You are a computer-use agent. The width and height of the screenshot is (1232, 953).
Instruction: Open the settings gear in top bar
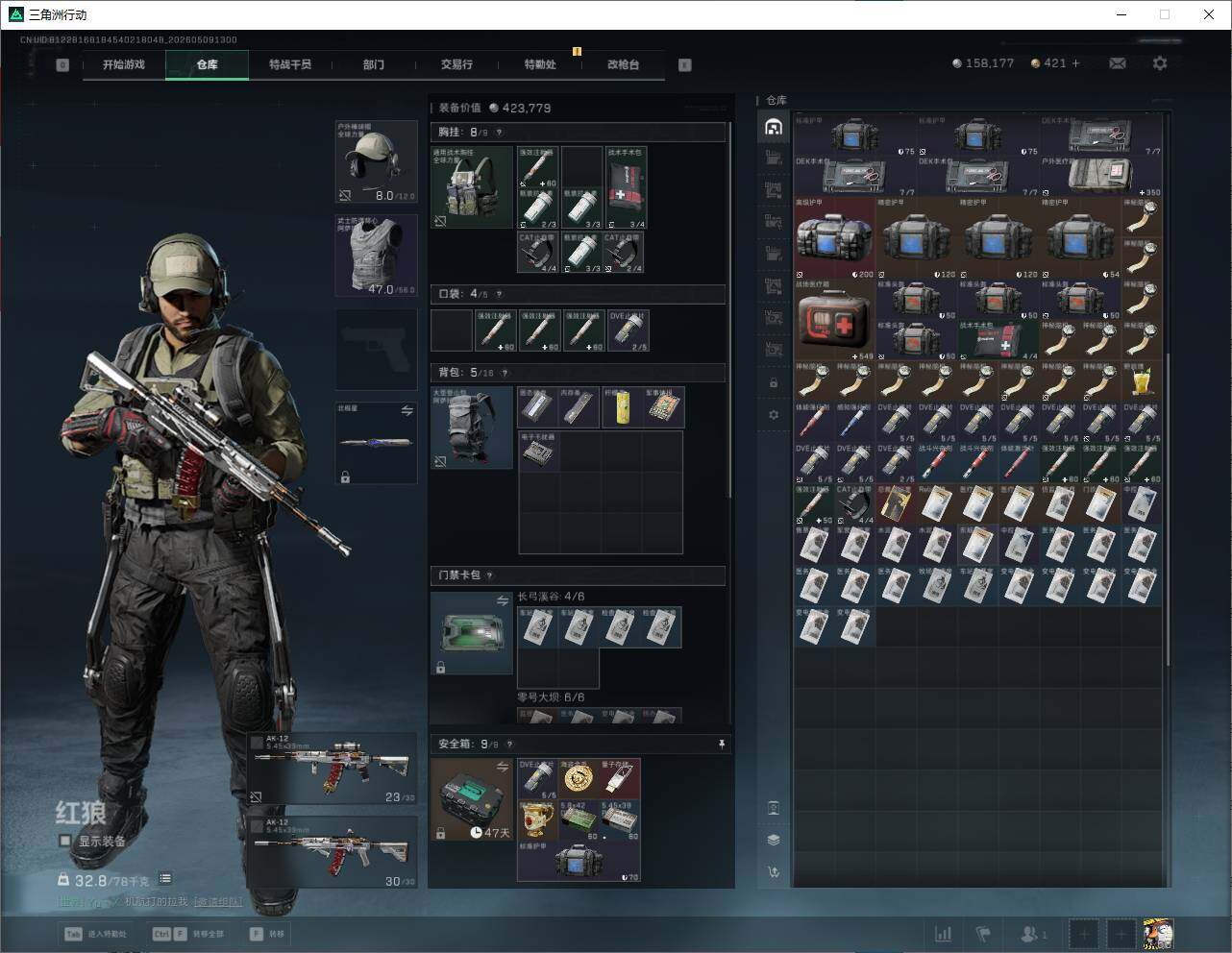click(1160, 63)
